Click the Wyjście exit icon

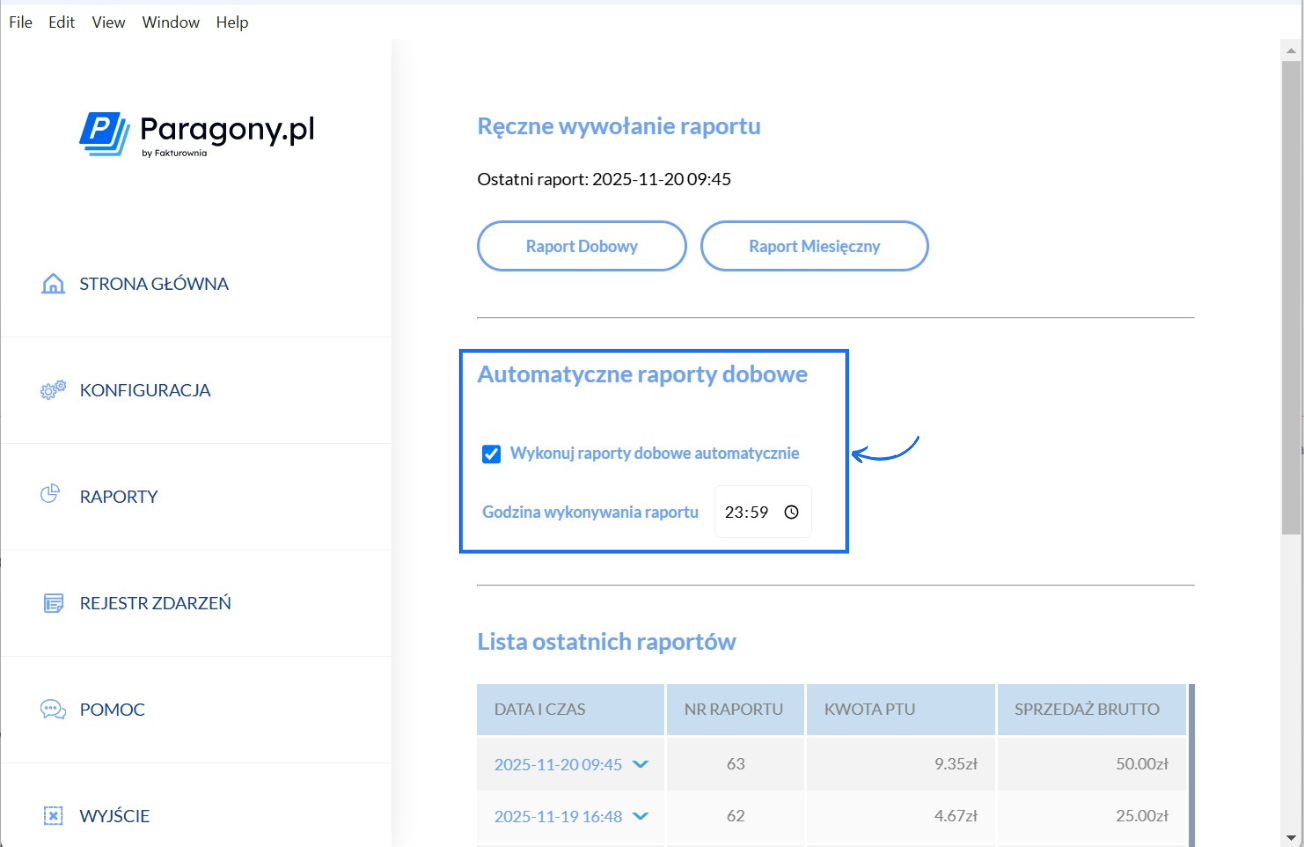pyautogui.click(x=52, y=815)
